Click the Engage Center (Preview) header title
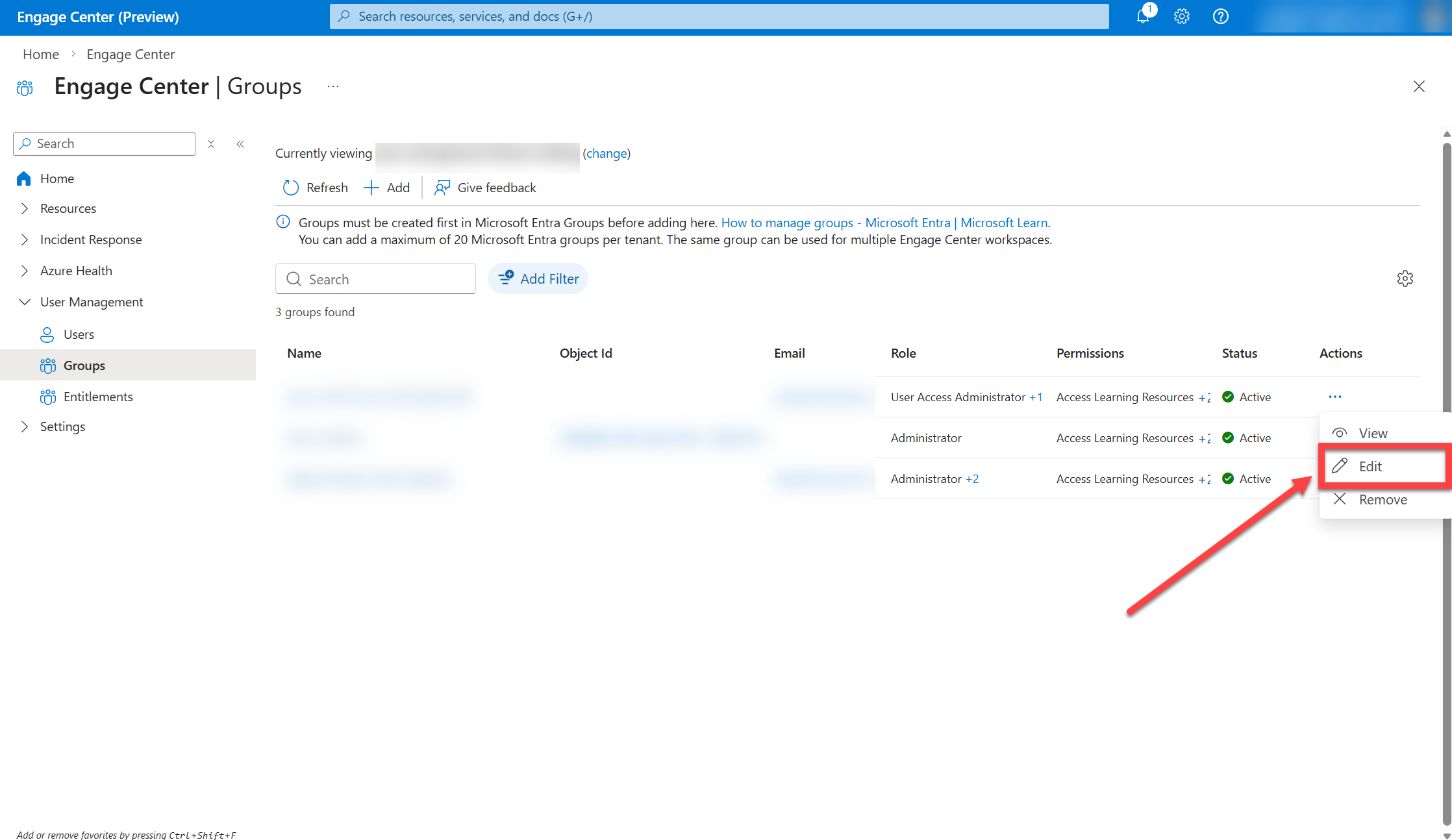Image resolution: width=1452 pixels, height=840 pixels. (98, 17)
